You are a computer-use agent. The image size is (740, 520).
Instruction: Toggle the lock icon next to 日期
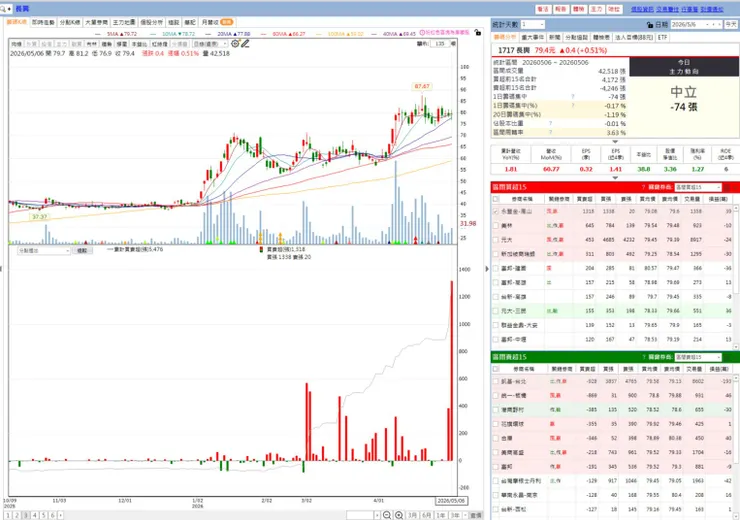[x=650, y=25]
